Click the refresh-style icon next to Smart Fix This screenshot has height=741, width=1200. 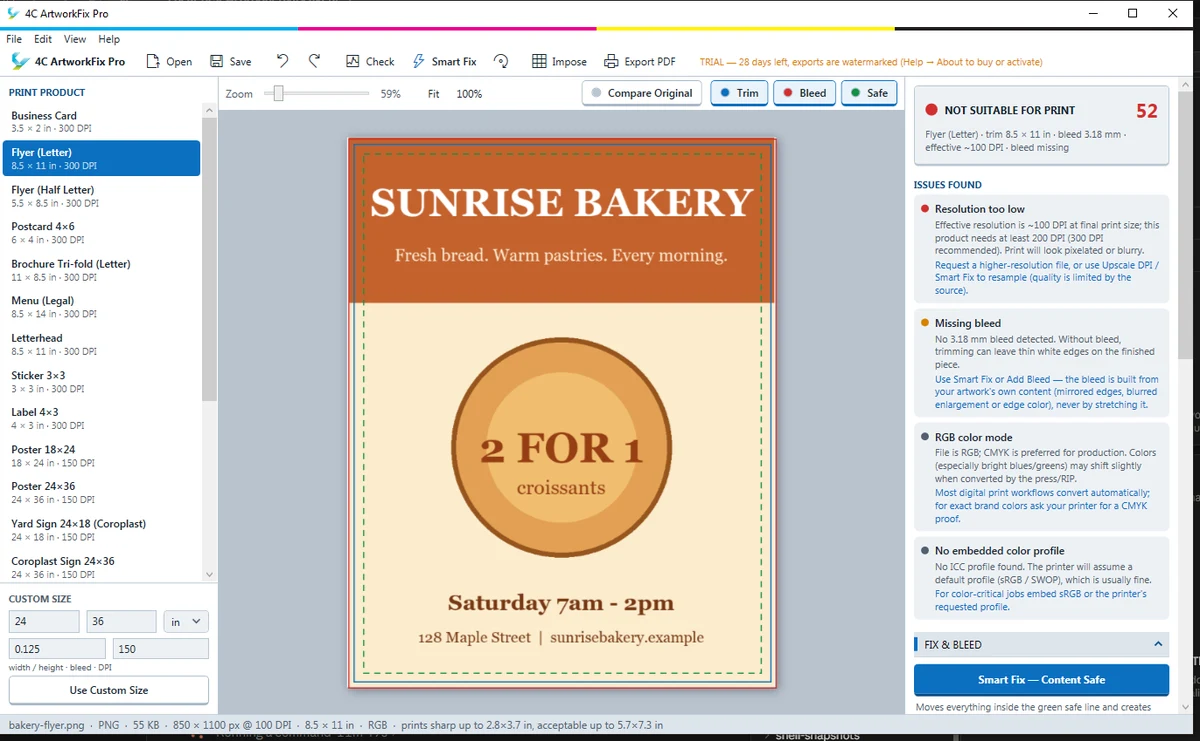click(x=502, y=62)
